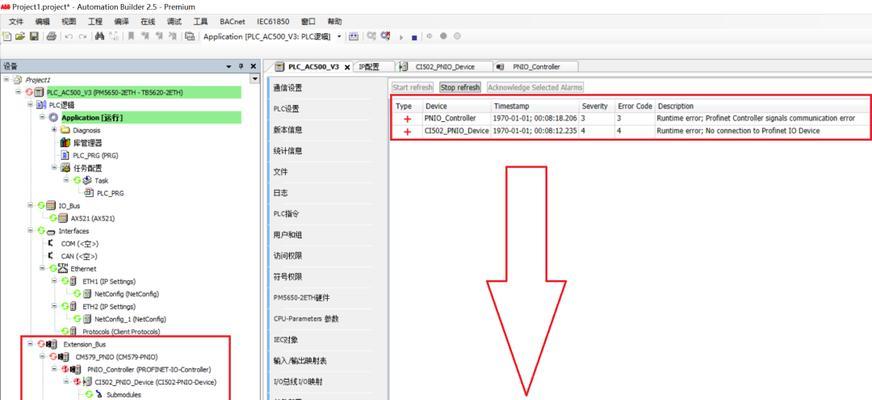Click the Stop refresh button

460,87
